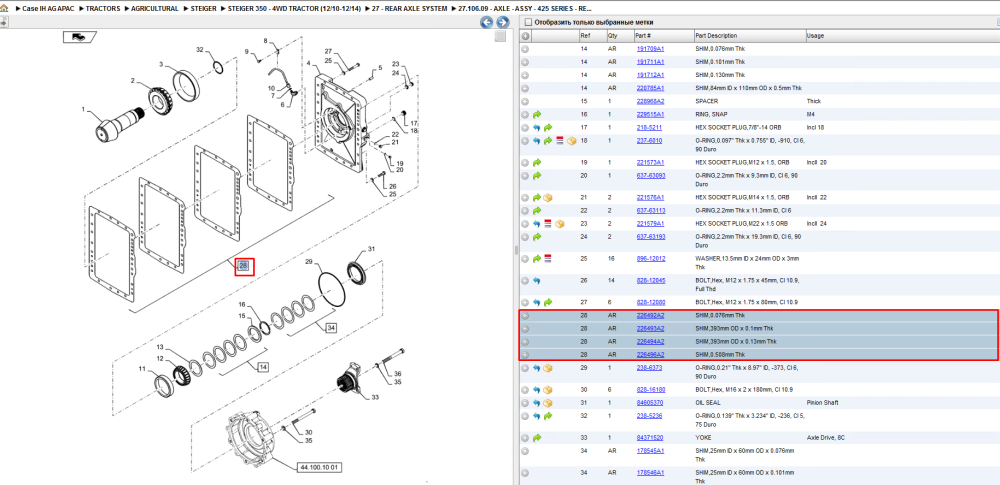Open STEIGER 350 - 4WD TRACTOR breadcrumb

(x=295, y=9)
